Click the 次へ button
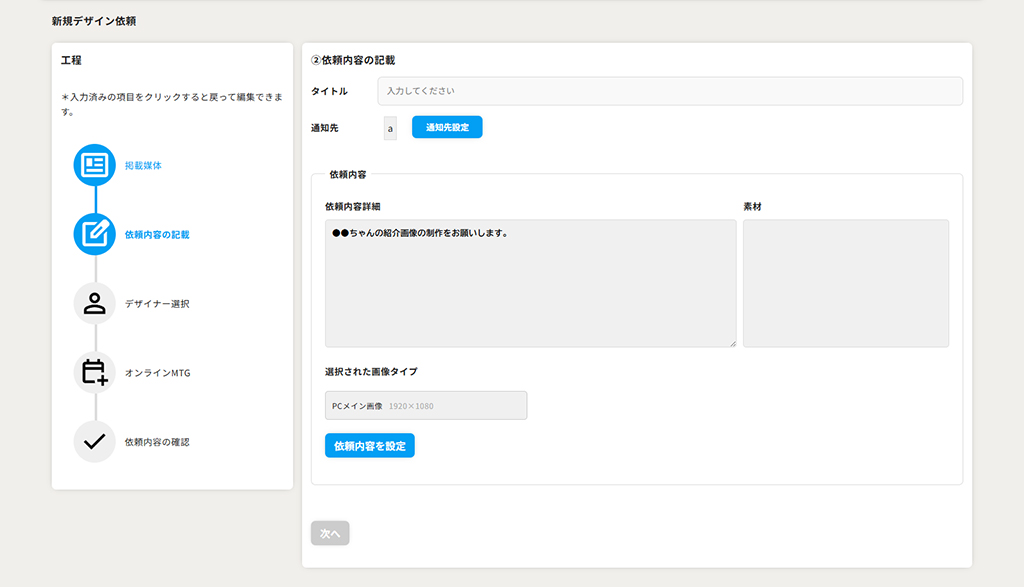This screenshot has height=587, width=1024. pos(330,533)
